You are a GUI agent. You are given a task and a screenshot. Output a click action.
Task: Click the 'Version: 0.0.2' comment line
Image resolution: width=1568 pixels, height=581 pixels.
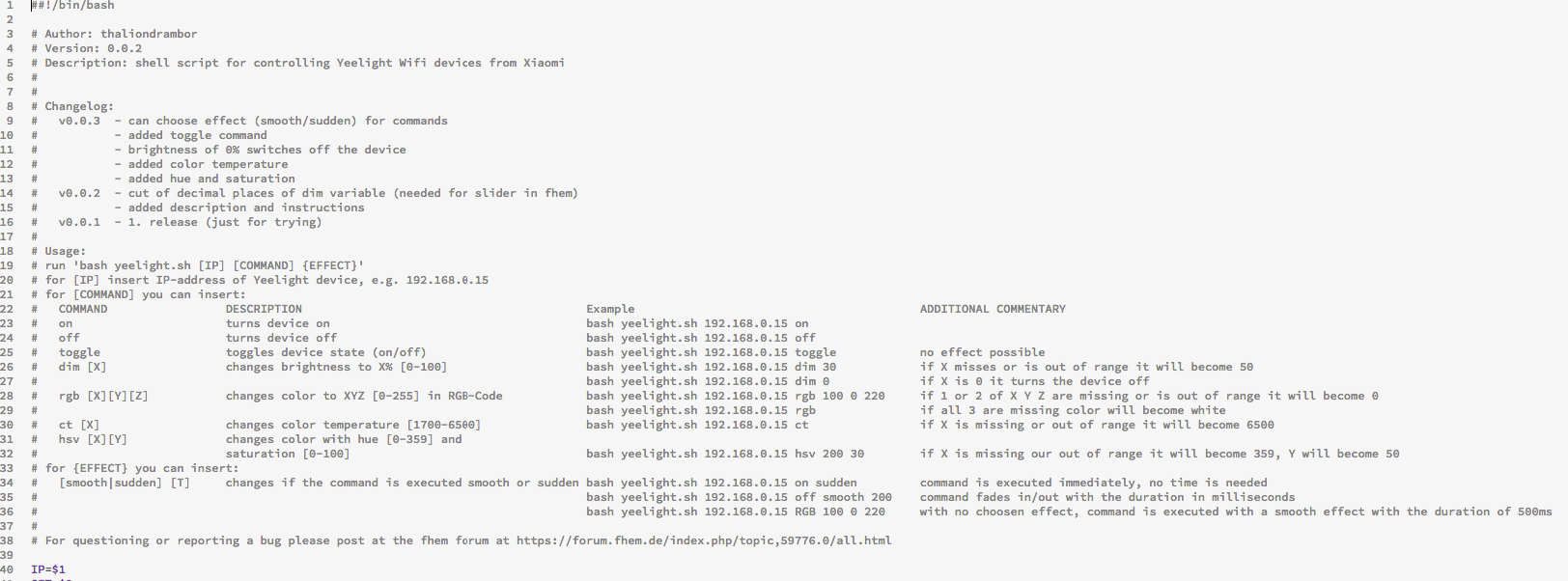[x=93, y=48]
